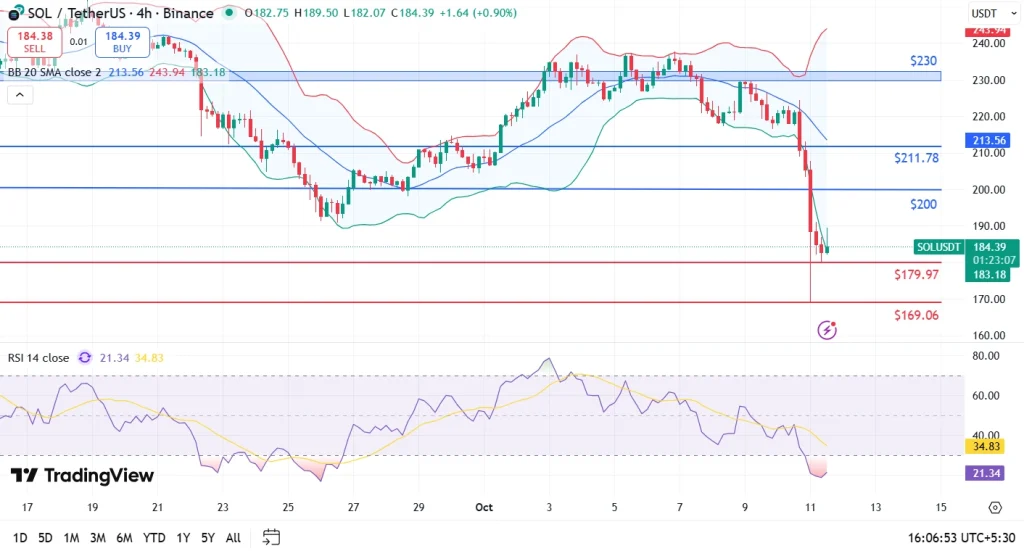Choose the YTD range option
This screenshot has height=551, width=1024.
coord(154,537)
